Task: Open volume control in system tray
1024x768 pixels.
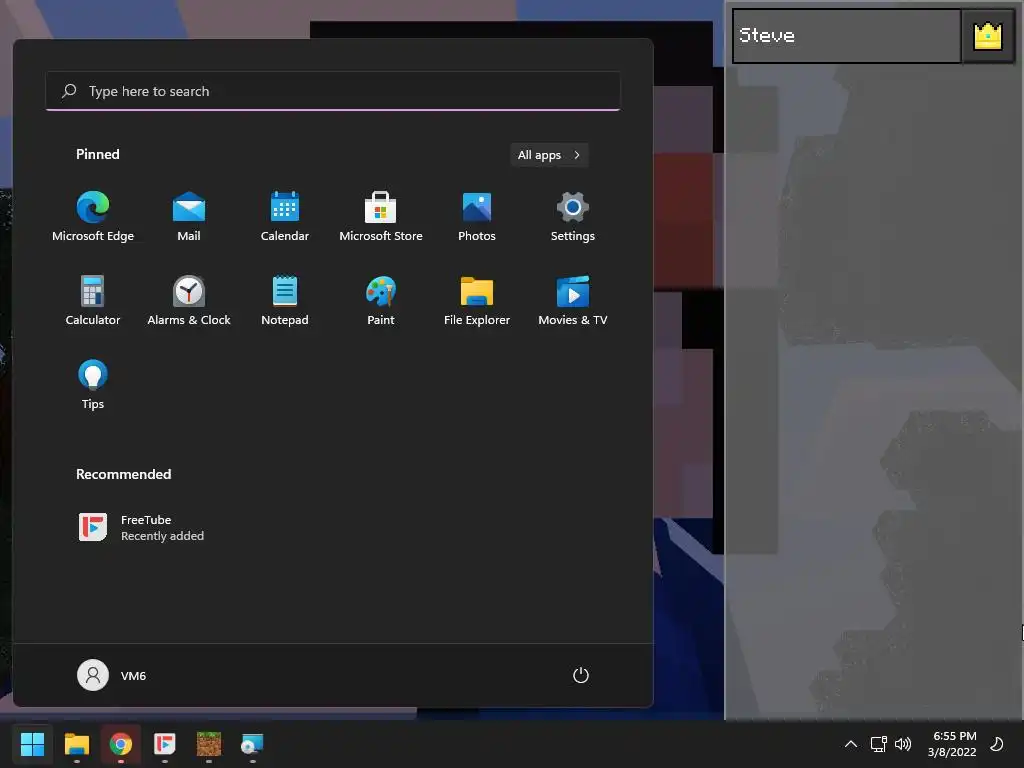Action: point(903,744)
